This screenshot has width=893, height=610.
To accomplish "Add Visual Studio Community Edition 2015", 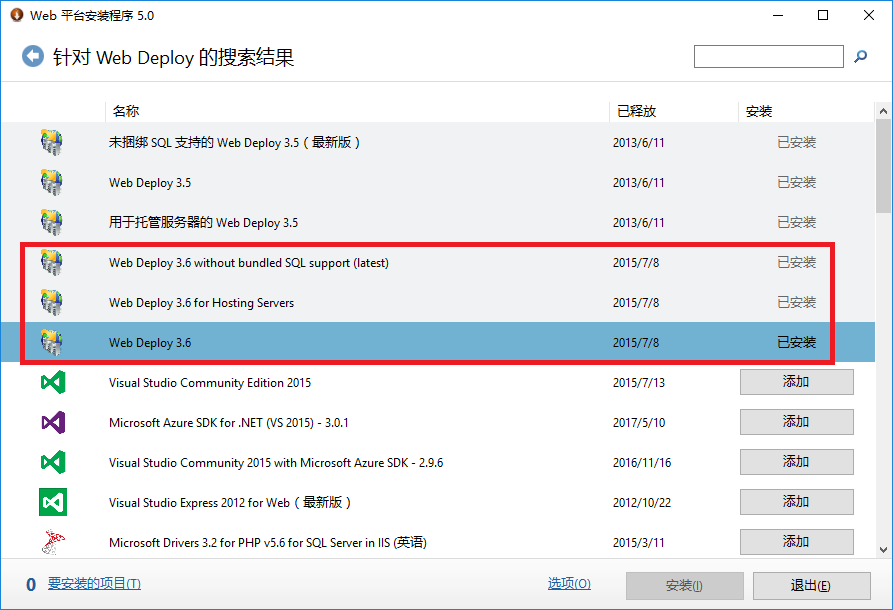I will point(797,382).
